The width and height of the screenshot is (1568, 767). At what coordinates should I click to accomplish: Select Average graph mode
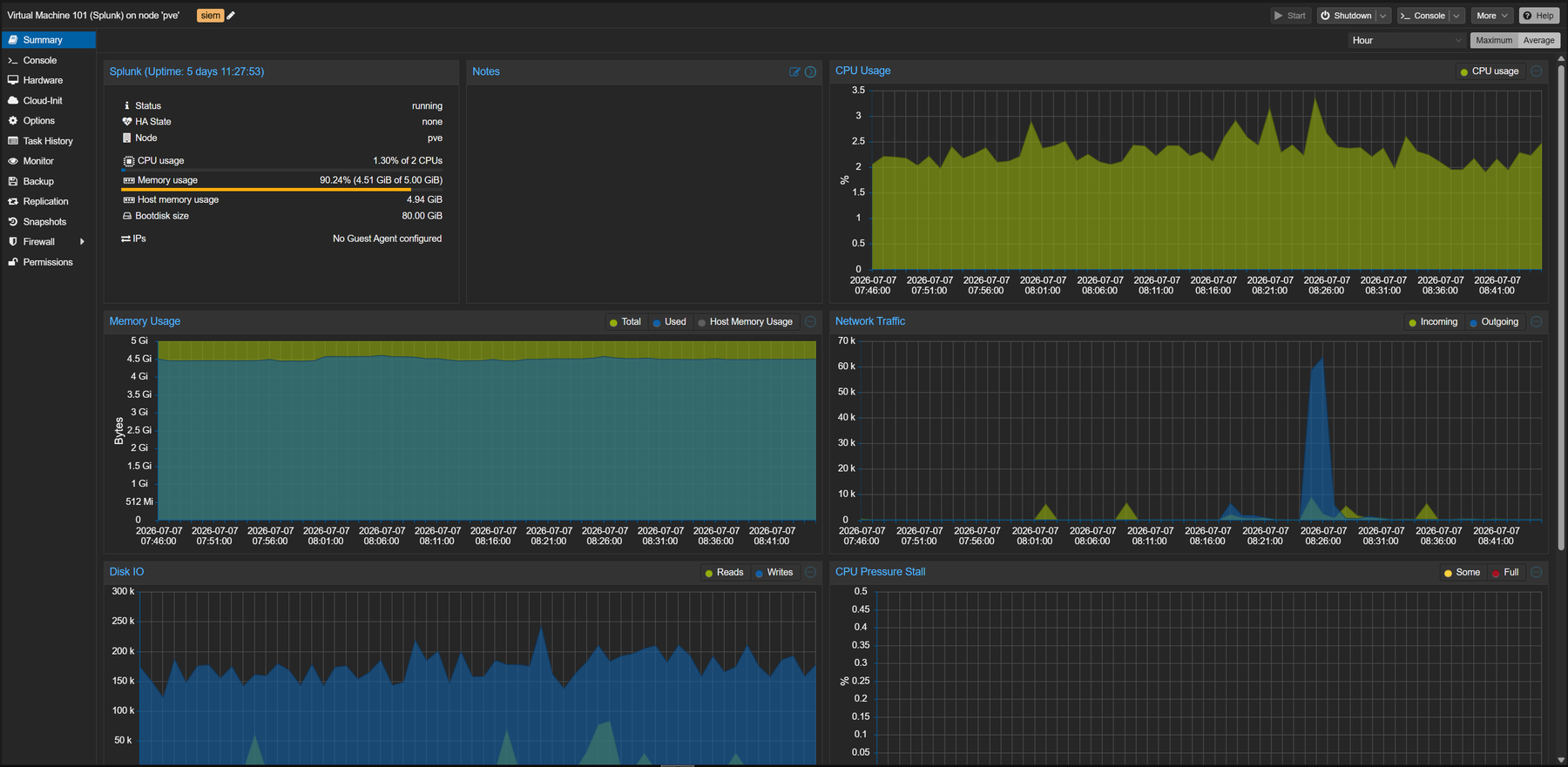[x=1538, y=40]
